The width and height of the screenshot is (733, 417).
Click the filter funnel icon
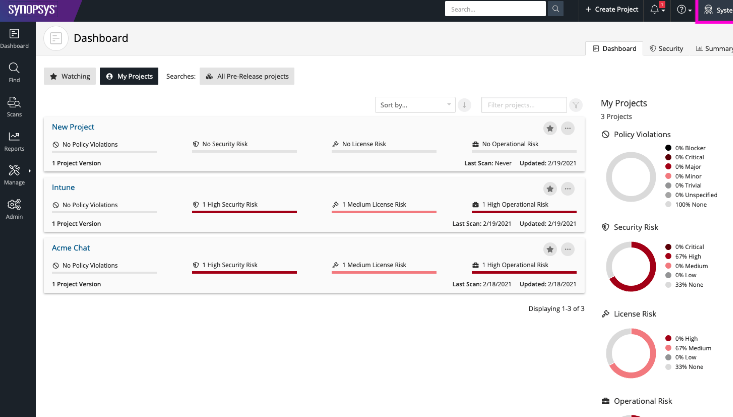click(x=576, y=105)
